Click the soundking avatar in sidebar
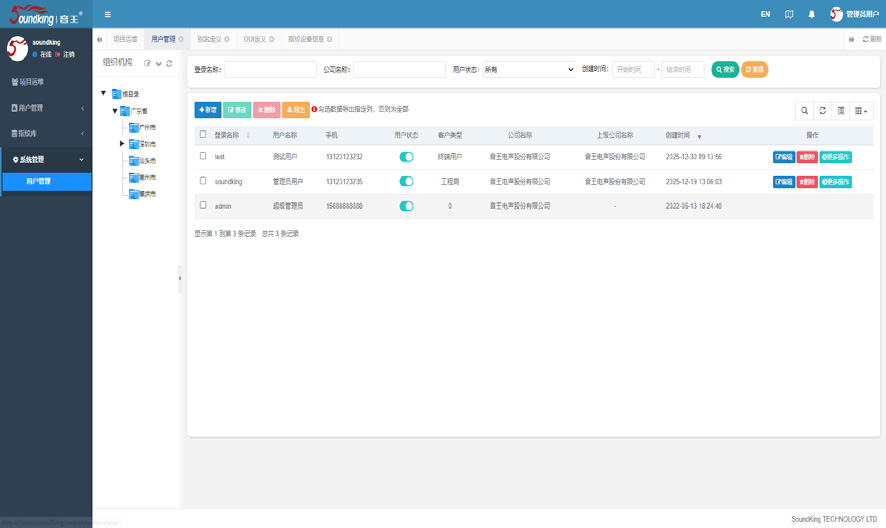This screenshot has width=886, height=528. pyautogui.click(x=17, y=48)
